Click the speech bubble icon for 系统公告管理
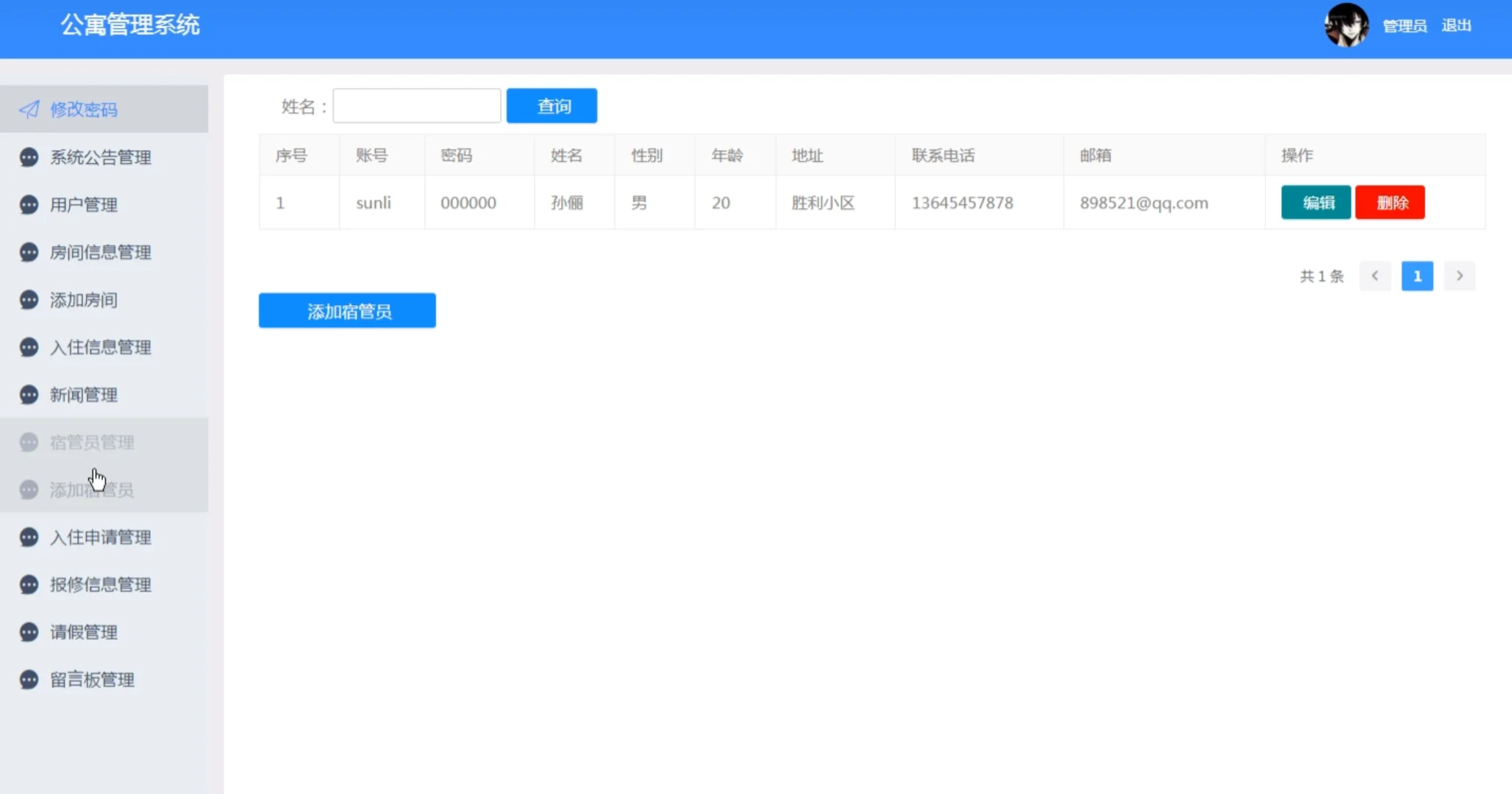 point(28,157)
